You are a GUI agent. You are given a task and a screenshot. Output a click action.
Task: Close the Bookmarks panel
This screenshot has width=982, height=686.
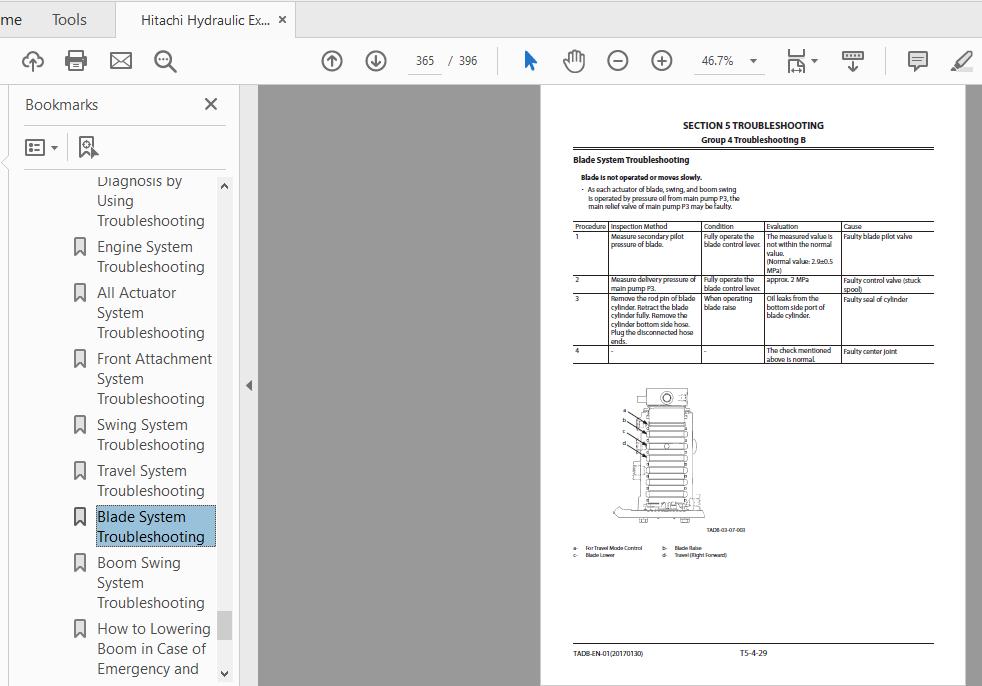pyautogui.click(x=211, y=104)
